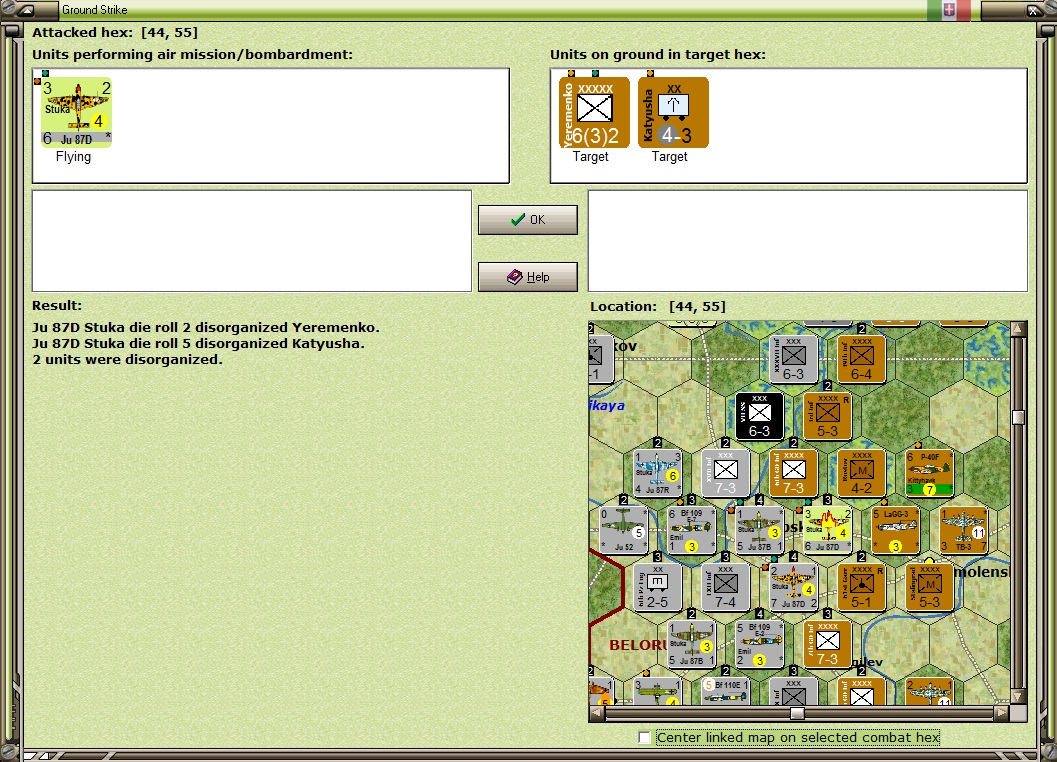Screen dimensions: 1057x762
Task: Click the orange 5-3 reserve infantry army
Action: pyautogui.click(x=827, y=416)
